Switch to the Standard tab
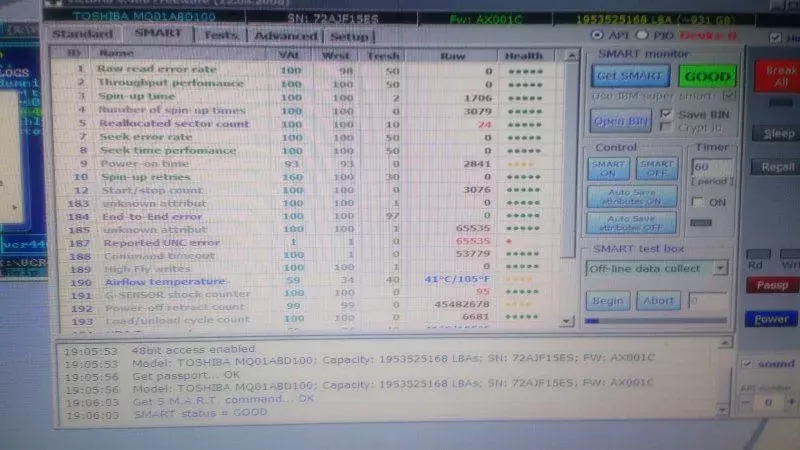This screenshot has width=800, height=450. [83, 34]
